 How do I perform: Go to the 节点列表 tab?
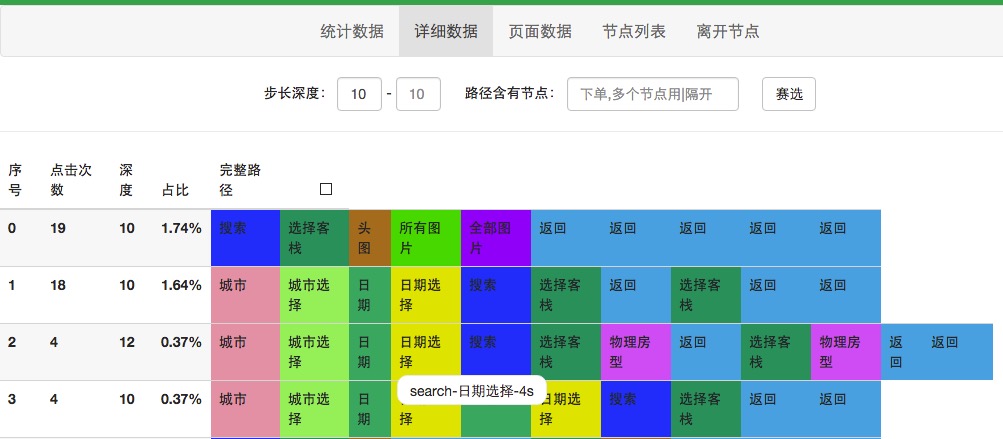click(x=634, y=31)
